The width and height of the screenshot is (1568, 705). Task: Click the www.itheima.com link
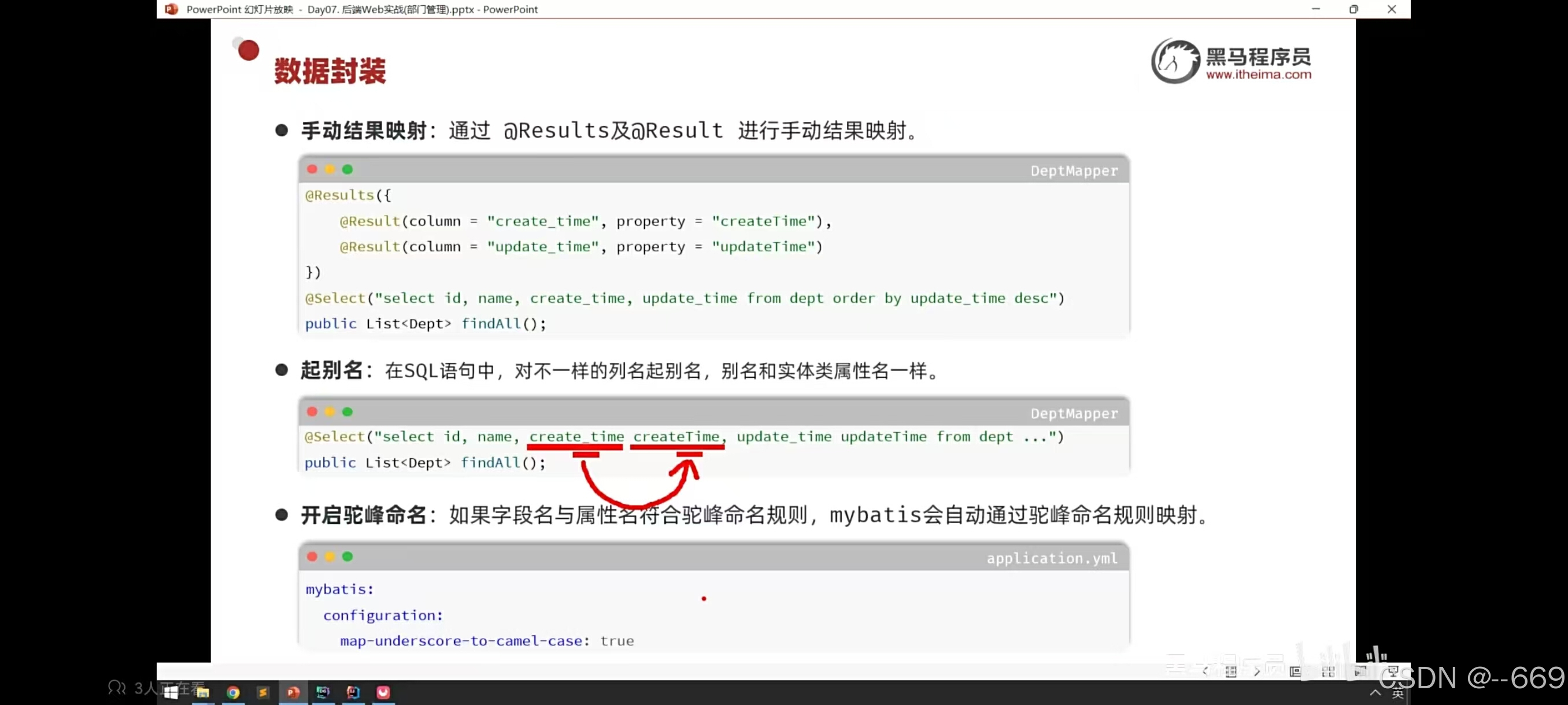click(x=1258, y=74)
